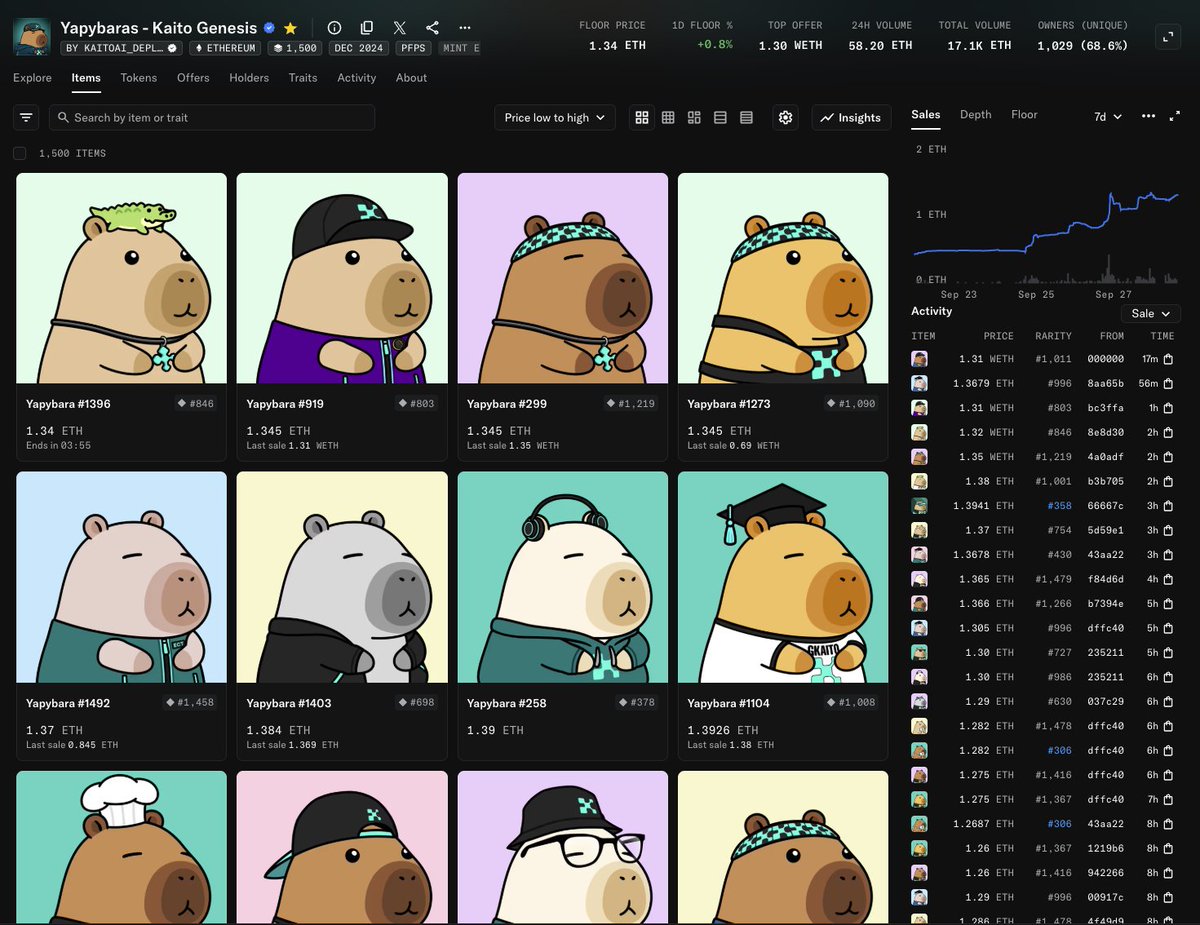The width and height of the screenshot is (1200, 925).
Task: Click the #358 rarity link in Activity
Action: (1060, 506)
